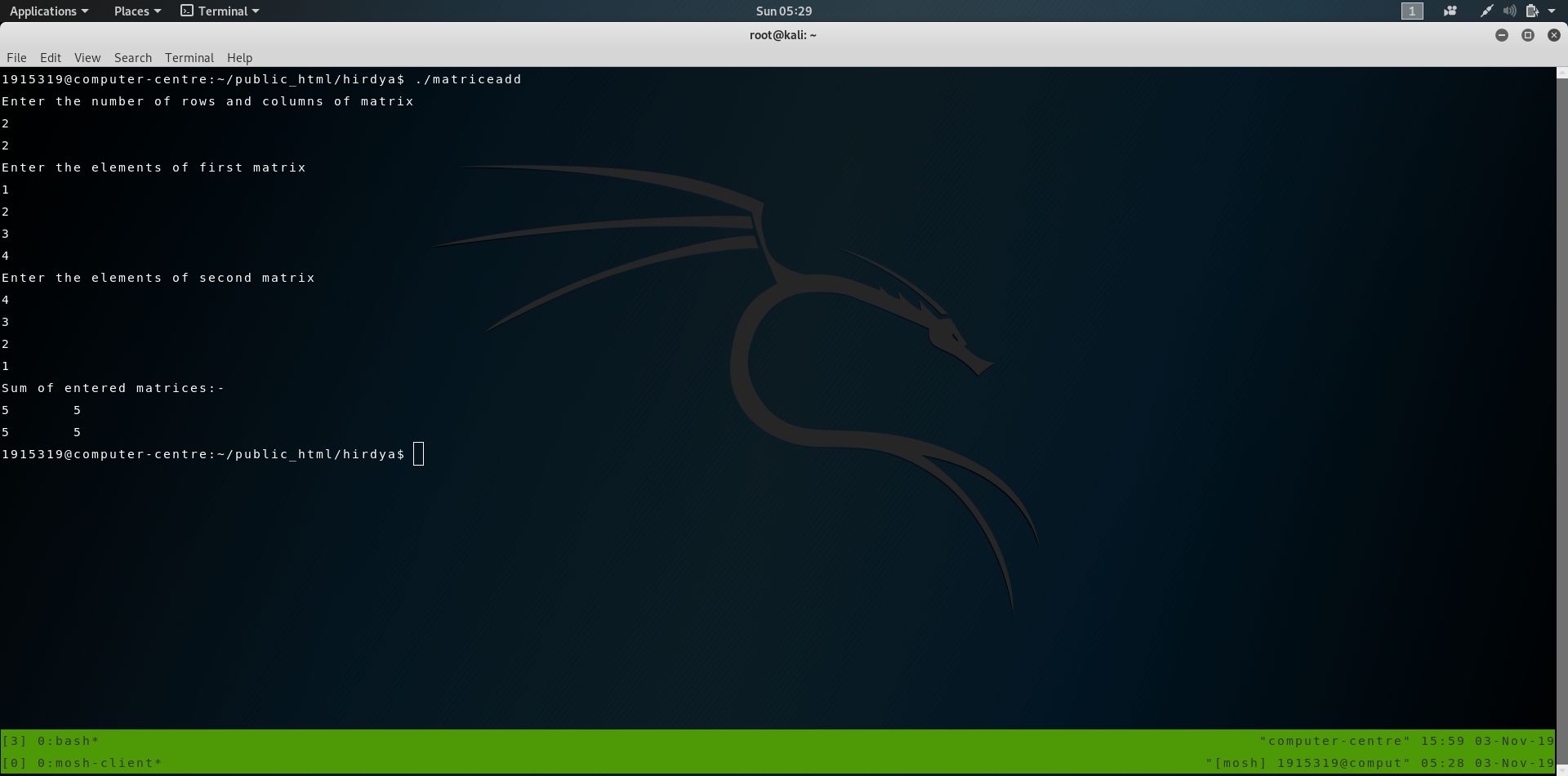Maximize the root@kali terminal window
This screenshot has width=1568, height=776.
[x=1528, y=35]
